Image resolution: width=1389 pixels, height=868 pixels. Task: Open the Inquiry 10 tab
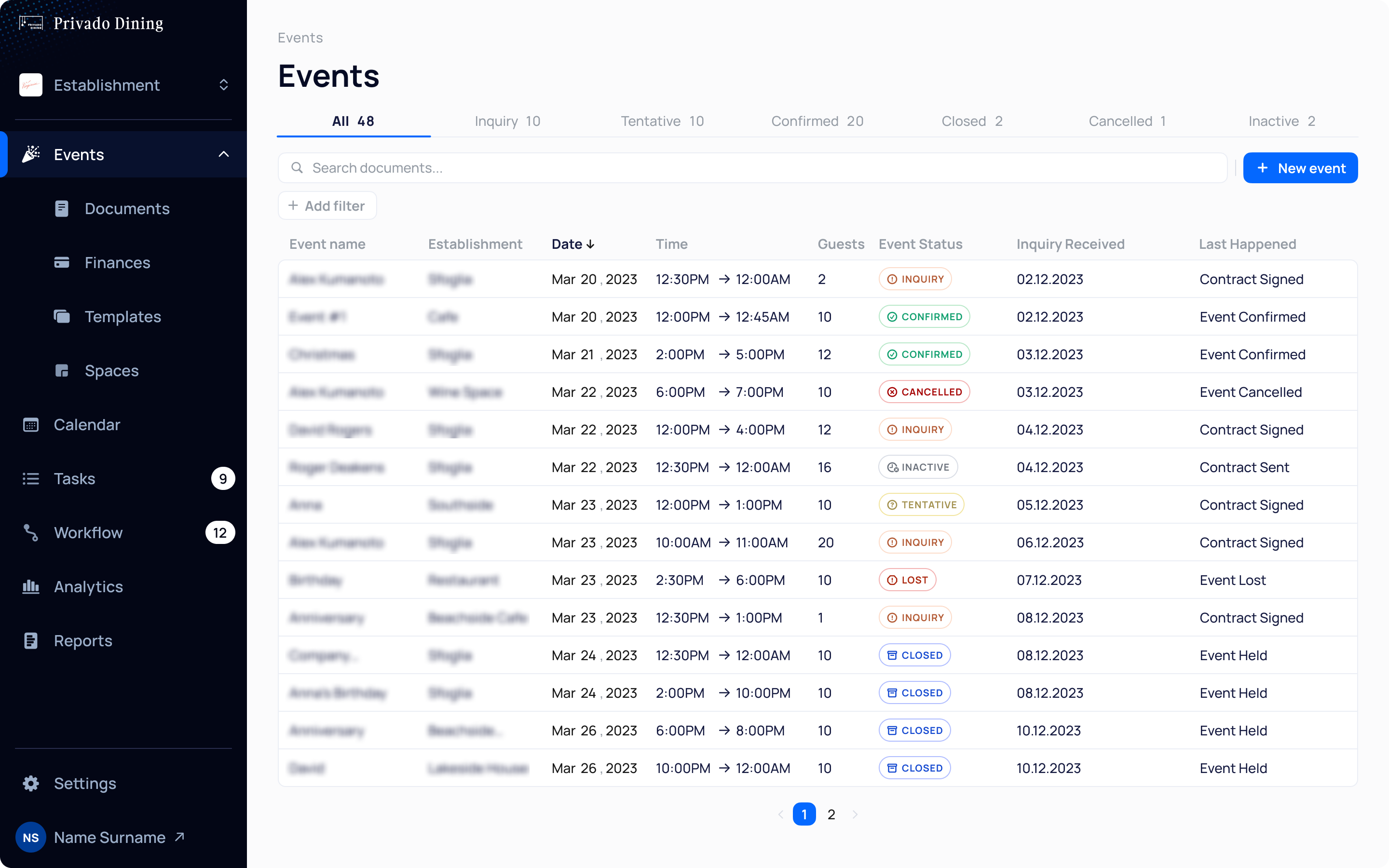click(507, 121)
